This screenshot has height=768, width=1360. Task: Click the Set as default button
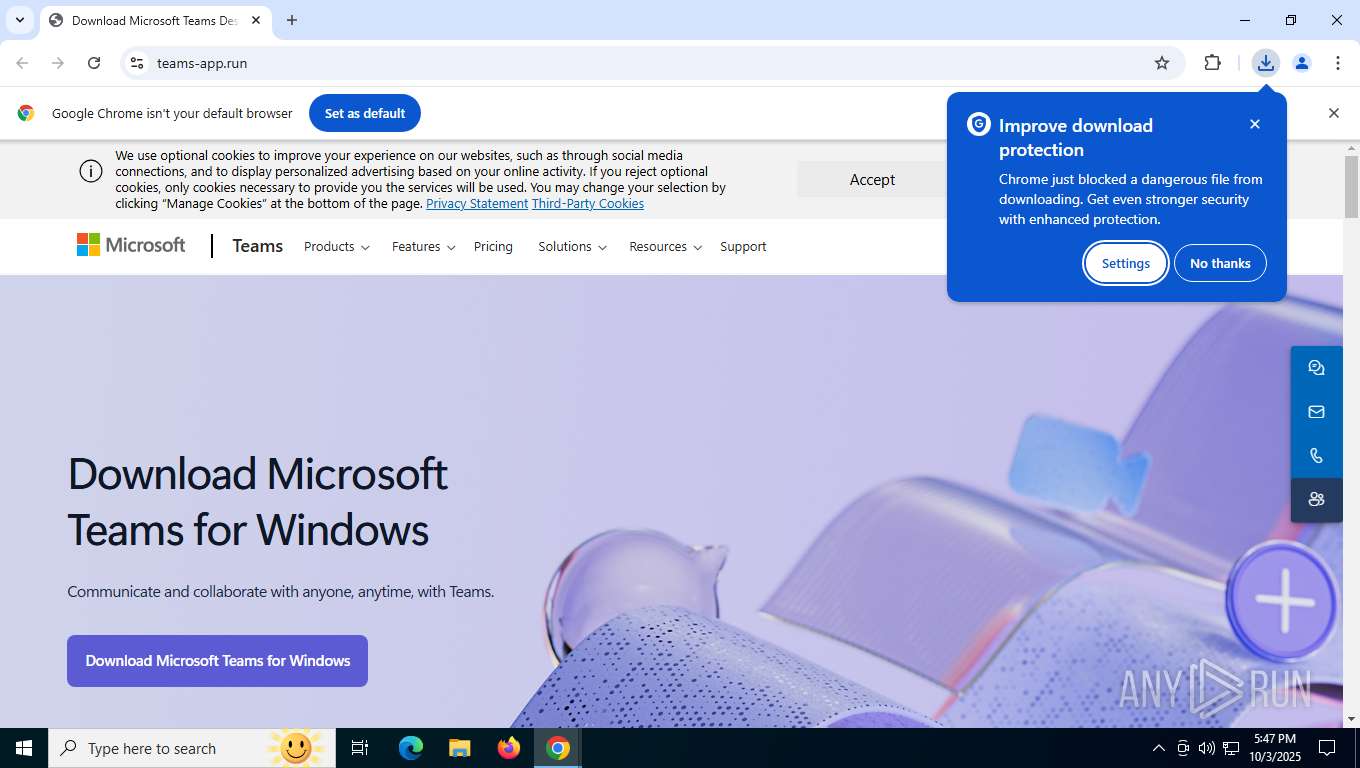365,113
